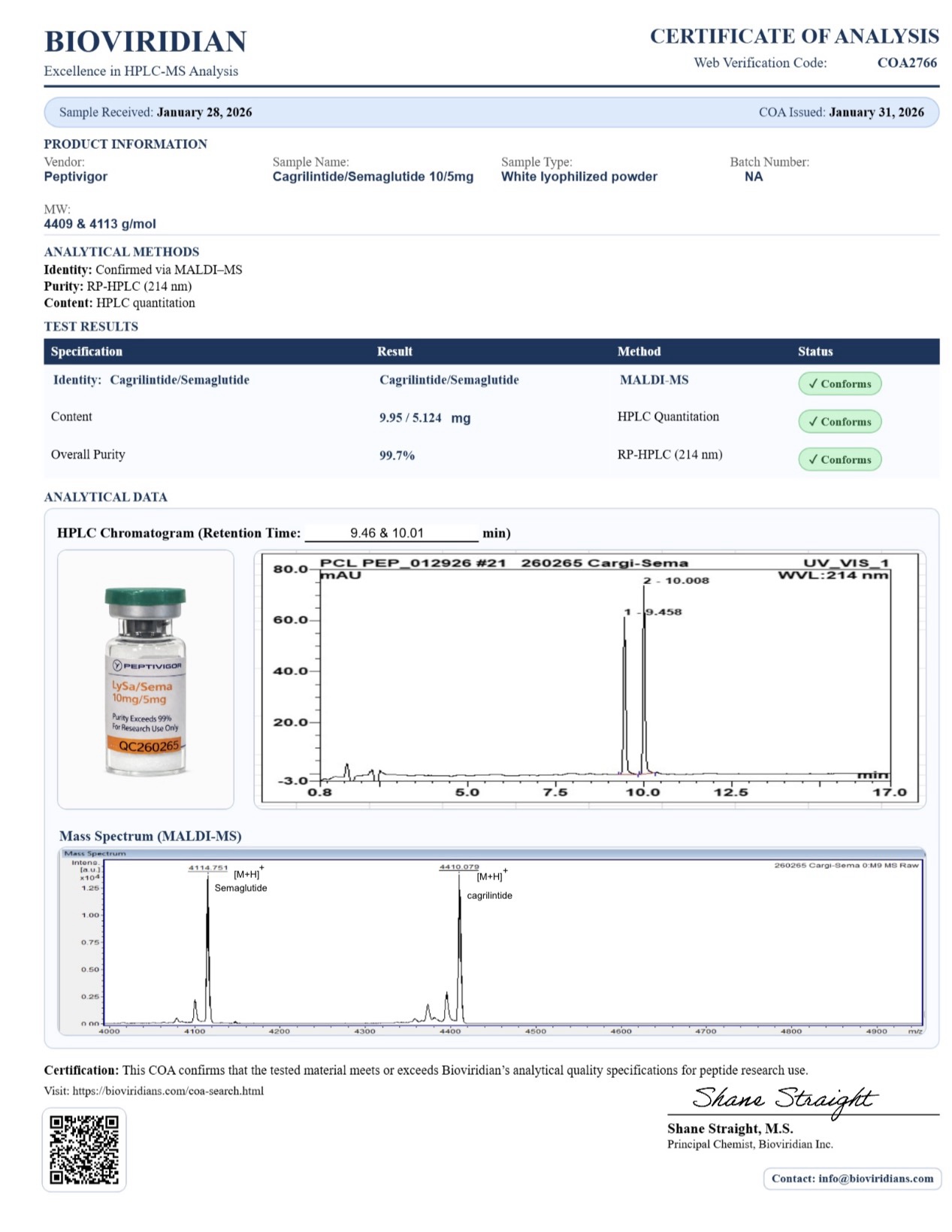Click the Sample Received date banner

(156, 112)
